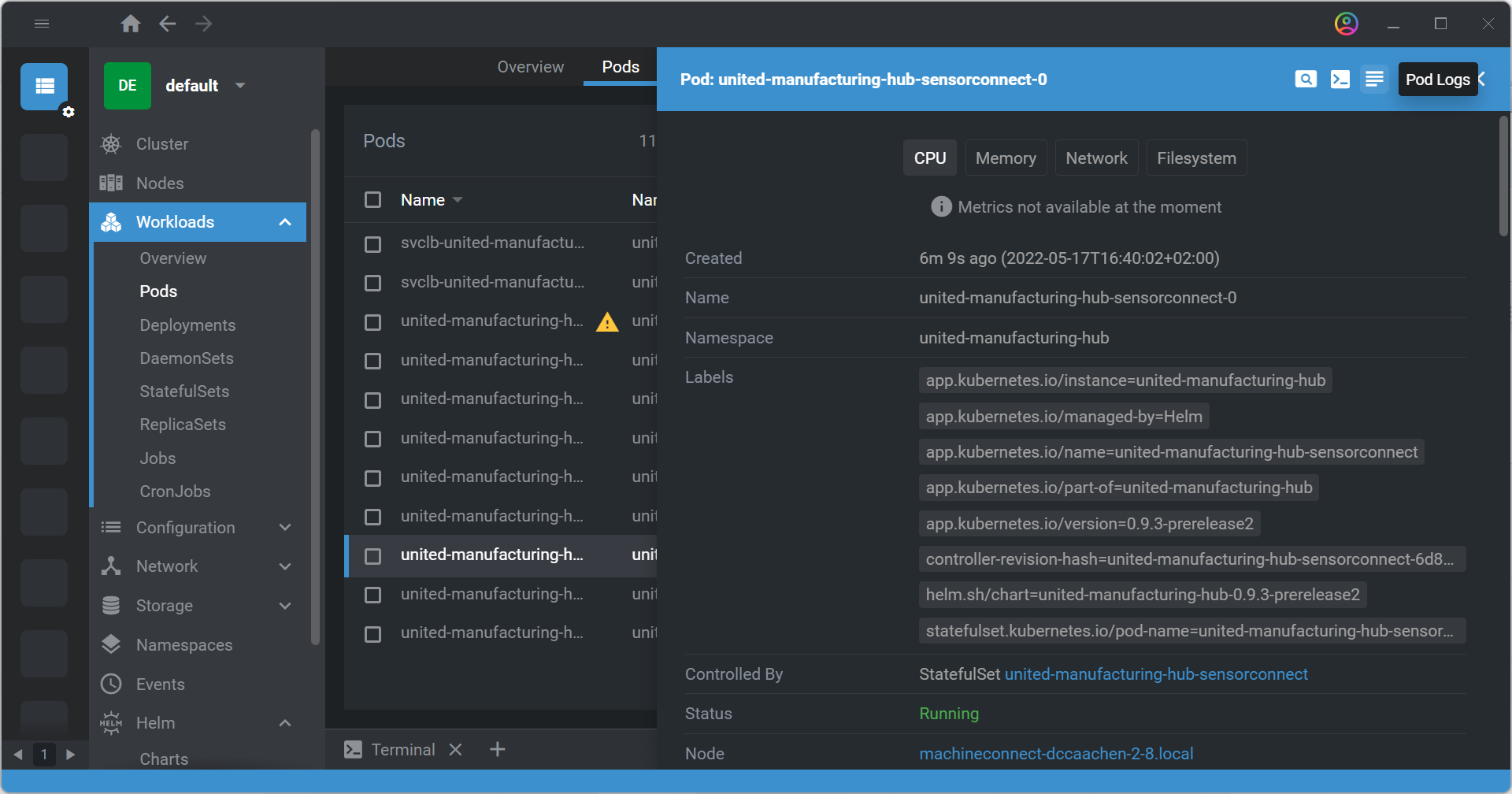Collapse the Workloads section chevron
Screen dimensions: 1512x794
pos(285,223)
